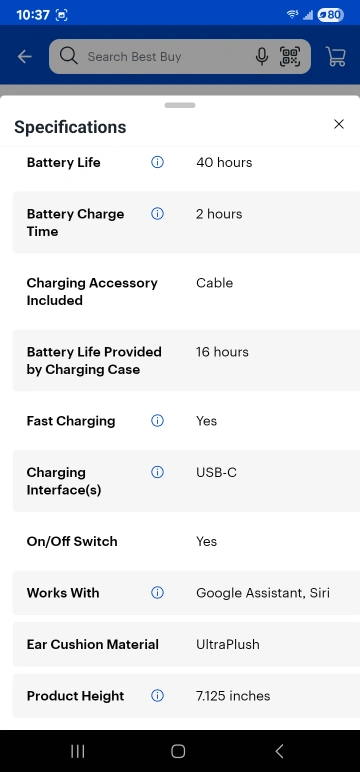Show info about Works With
The image size is (360, 772).
pyautogui.click(x=157, y=592)
